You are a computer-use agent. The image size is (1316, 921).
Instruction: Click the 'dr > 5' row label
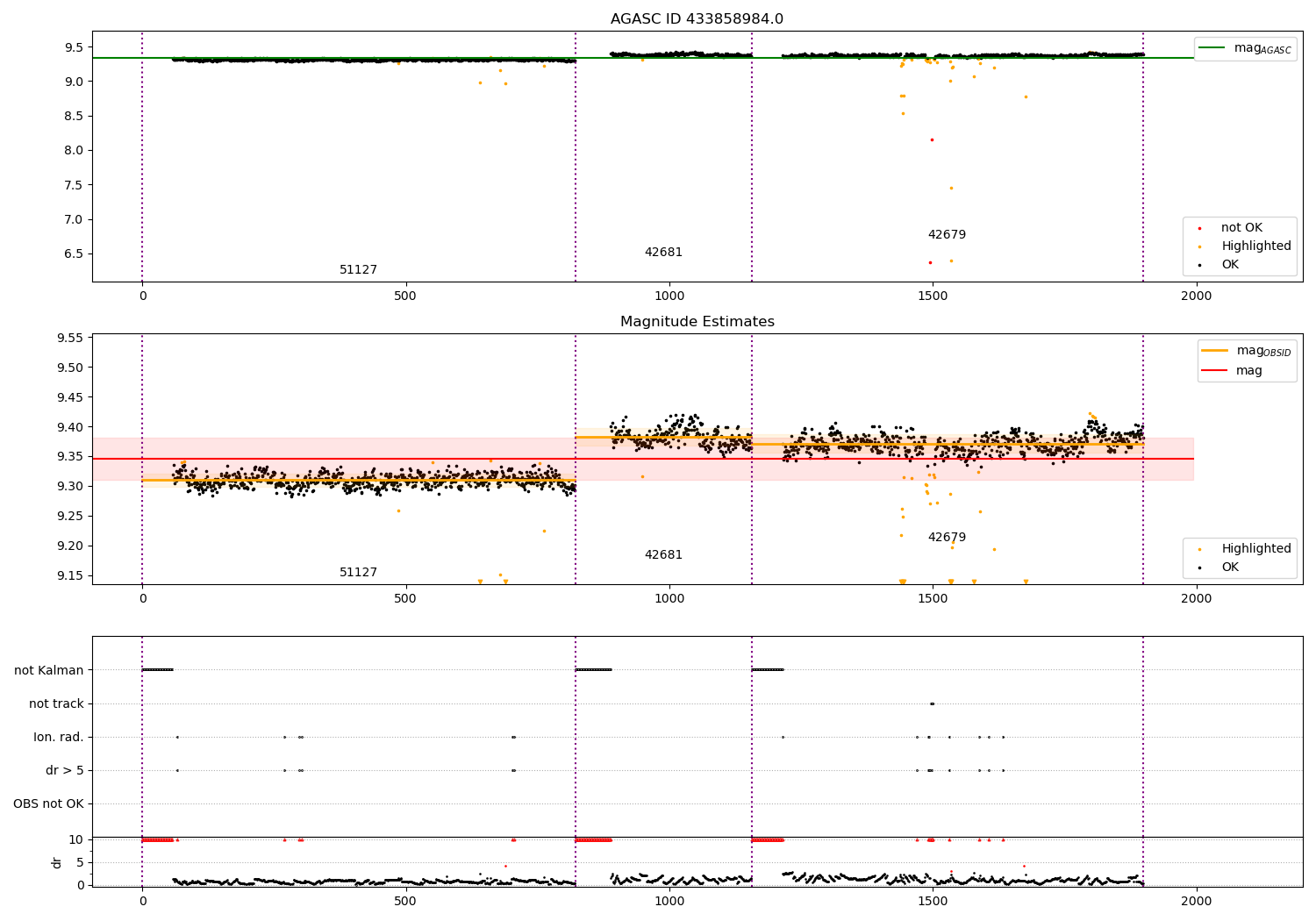(x=65, y=770)
